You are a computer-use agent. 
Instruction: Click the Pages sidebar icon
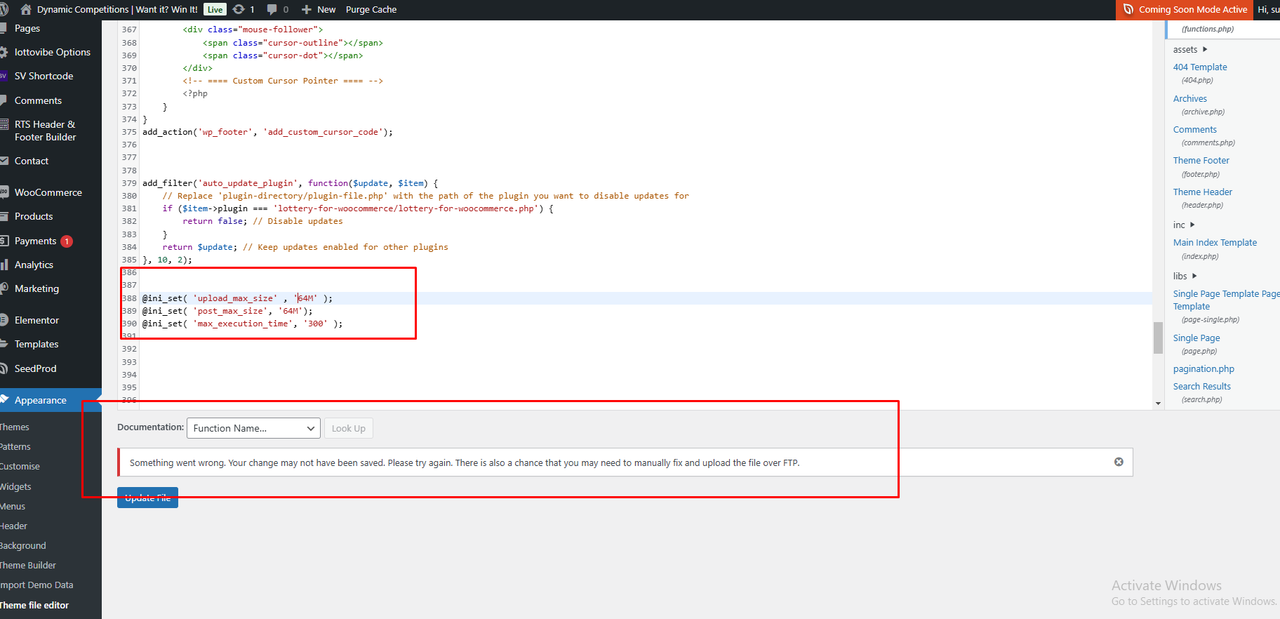pyautogui.click(x=3, y=29)
